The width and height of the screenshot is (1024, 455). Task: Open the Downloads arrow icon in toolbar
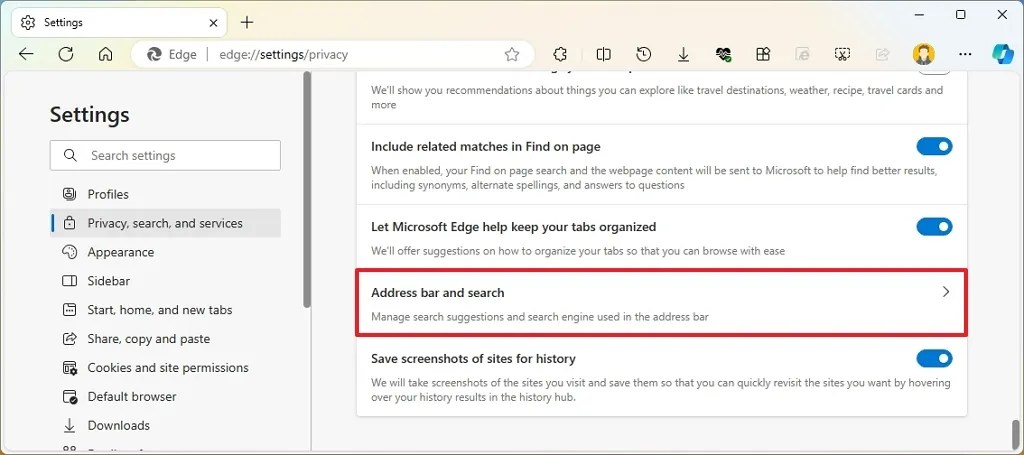click(x=683, y=55)
